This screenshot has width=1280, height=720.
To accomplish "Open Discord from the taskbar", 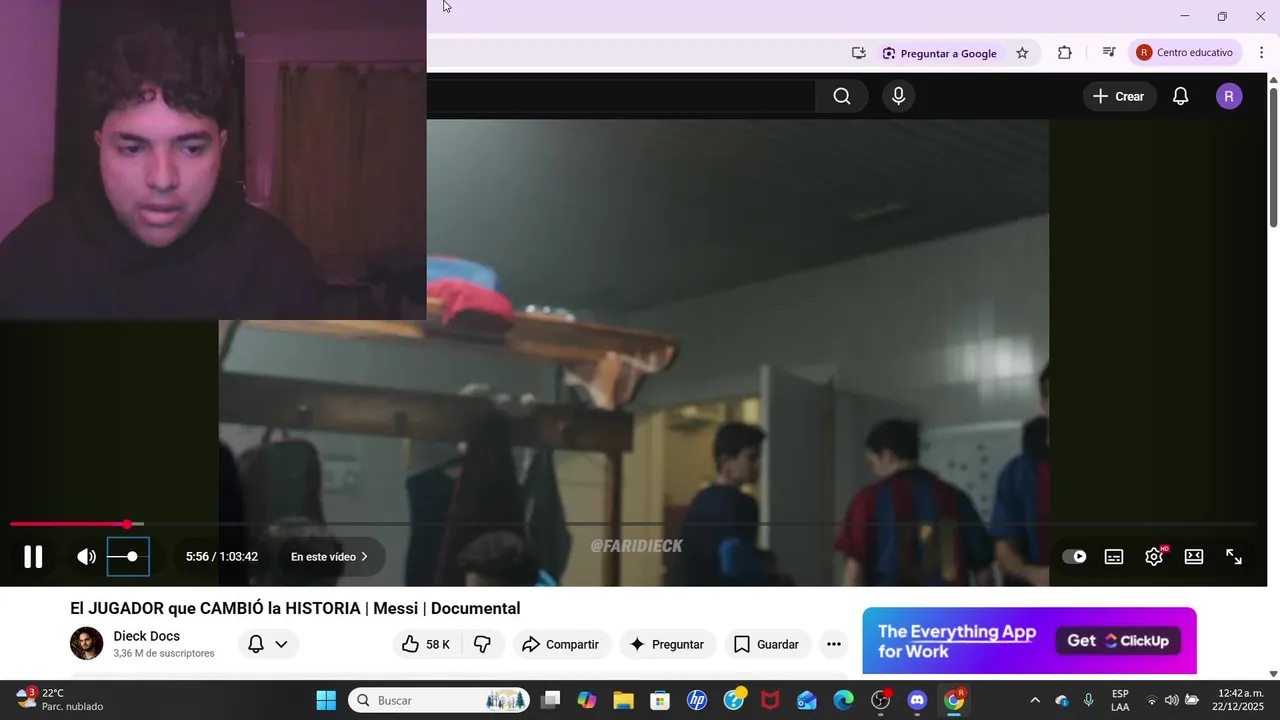I will pos(917,700).
